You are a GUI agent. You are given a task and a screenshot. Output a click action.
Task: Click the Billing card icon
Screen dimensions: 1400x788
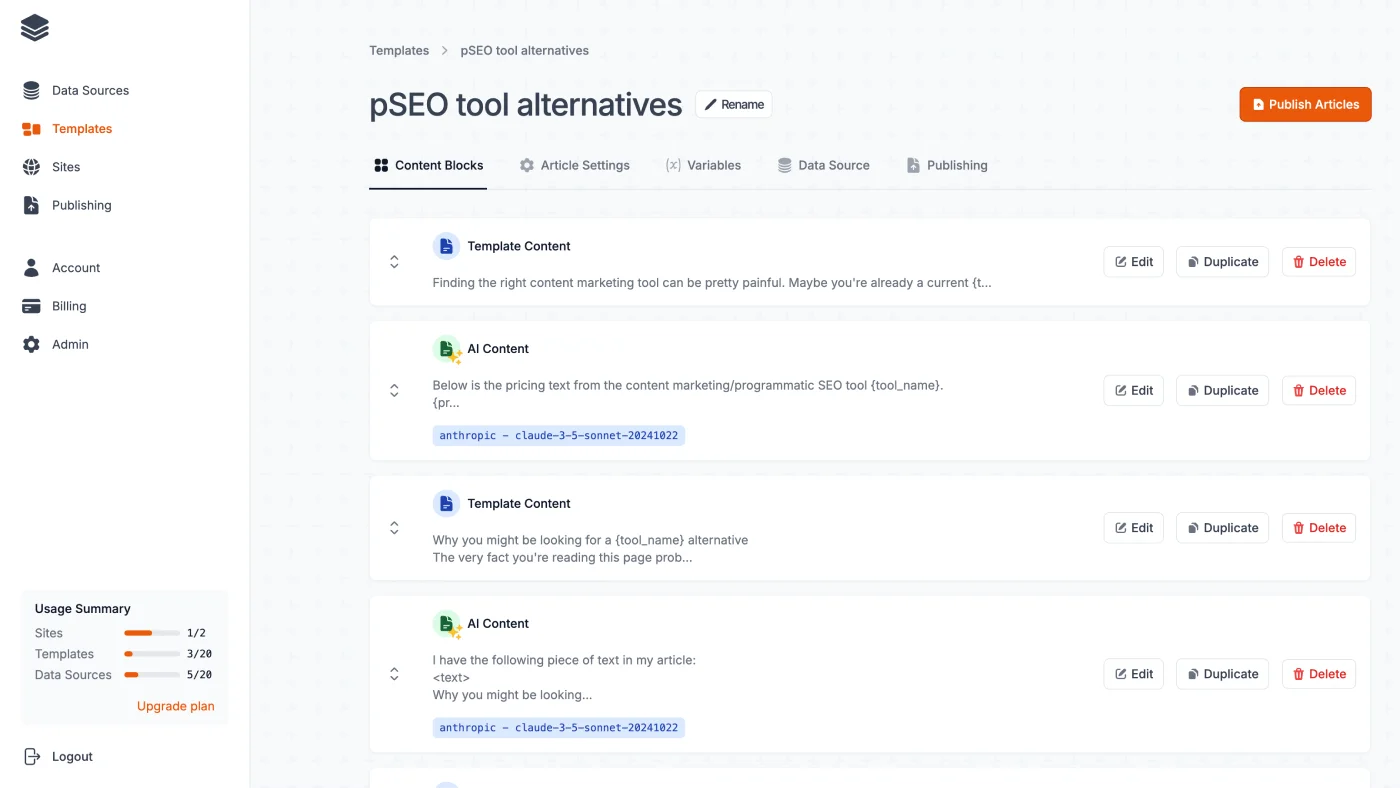tap(32, 306)
